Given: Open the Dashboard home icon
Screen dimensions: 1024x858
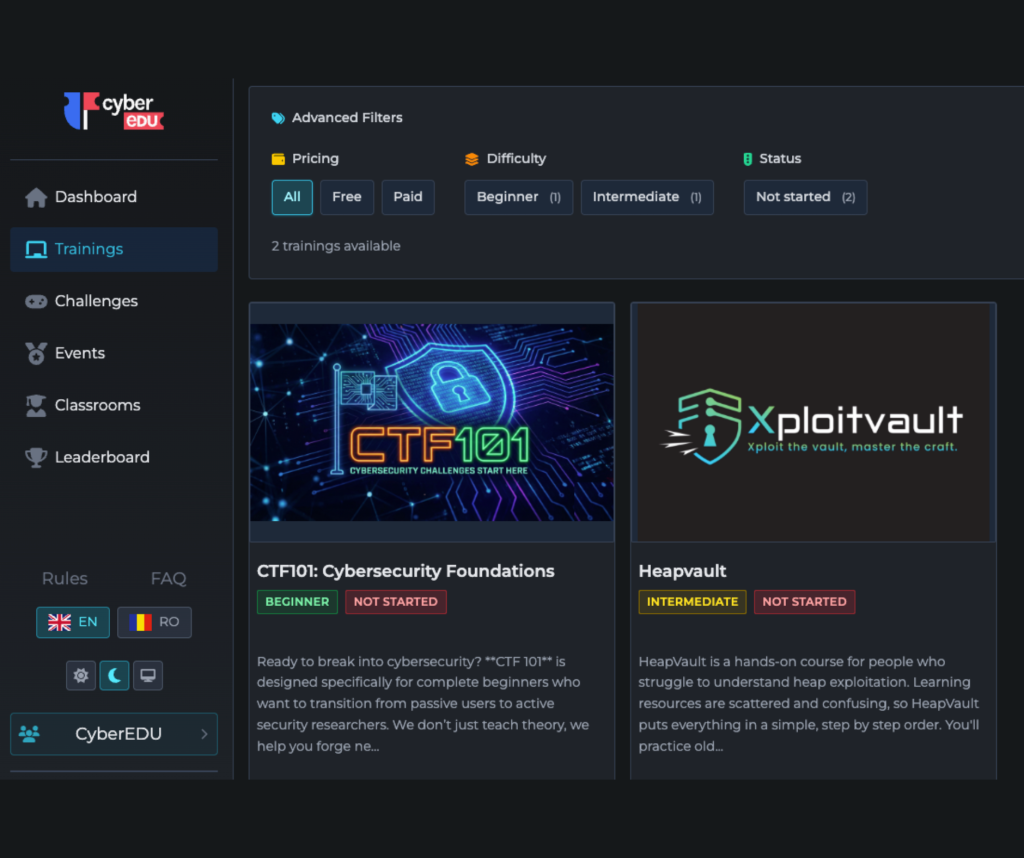Looking at the screenshot, I should pos(36,198).
